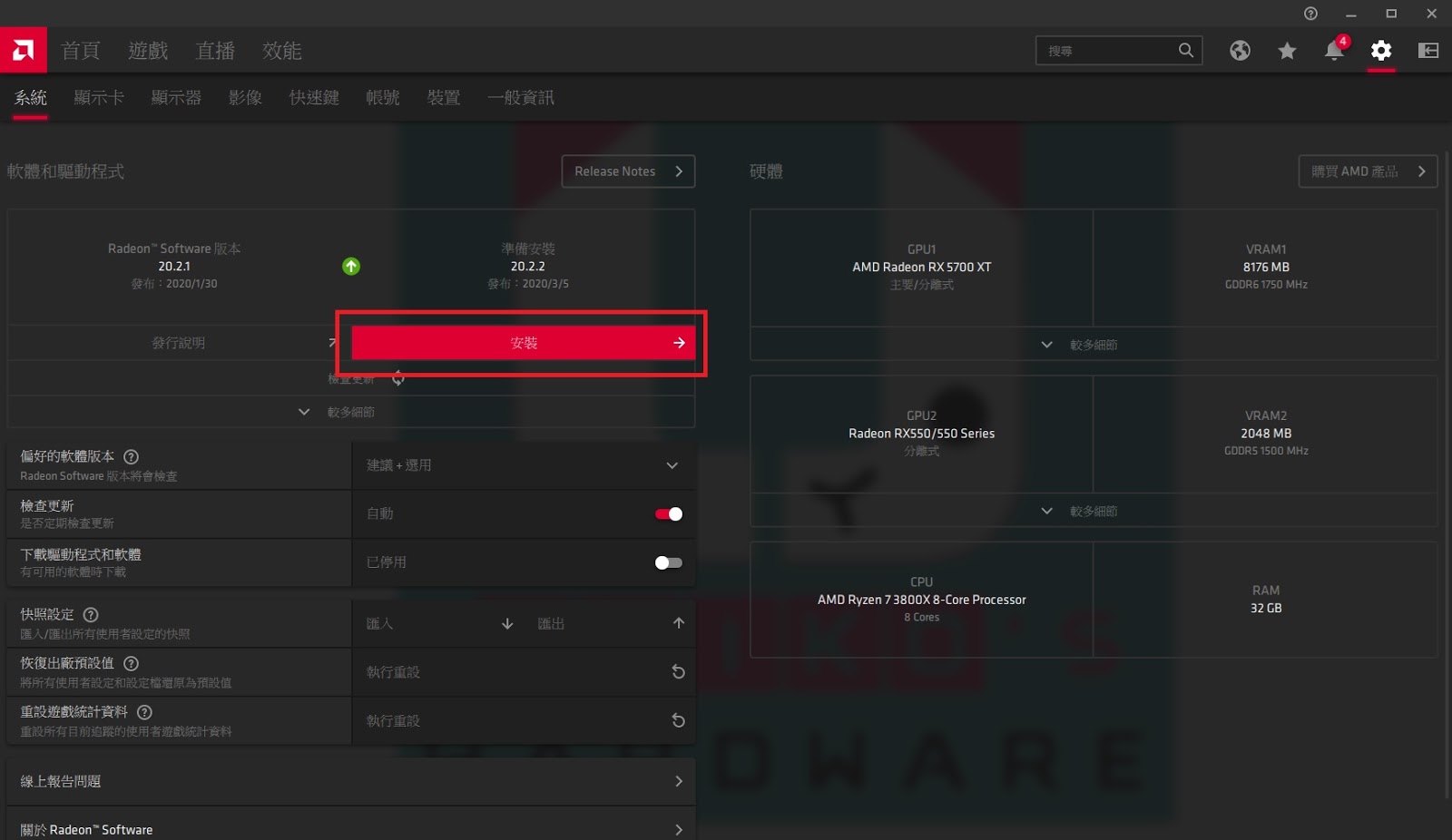The image size is (1452, 840).
Task: Open notifications bell icon
Action: [1334, 51]
